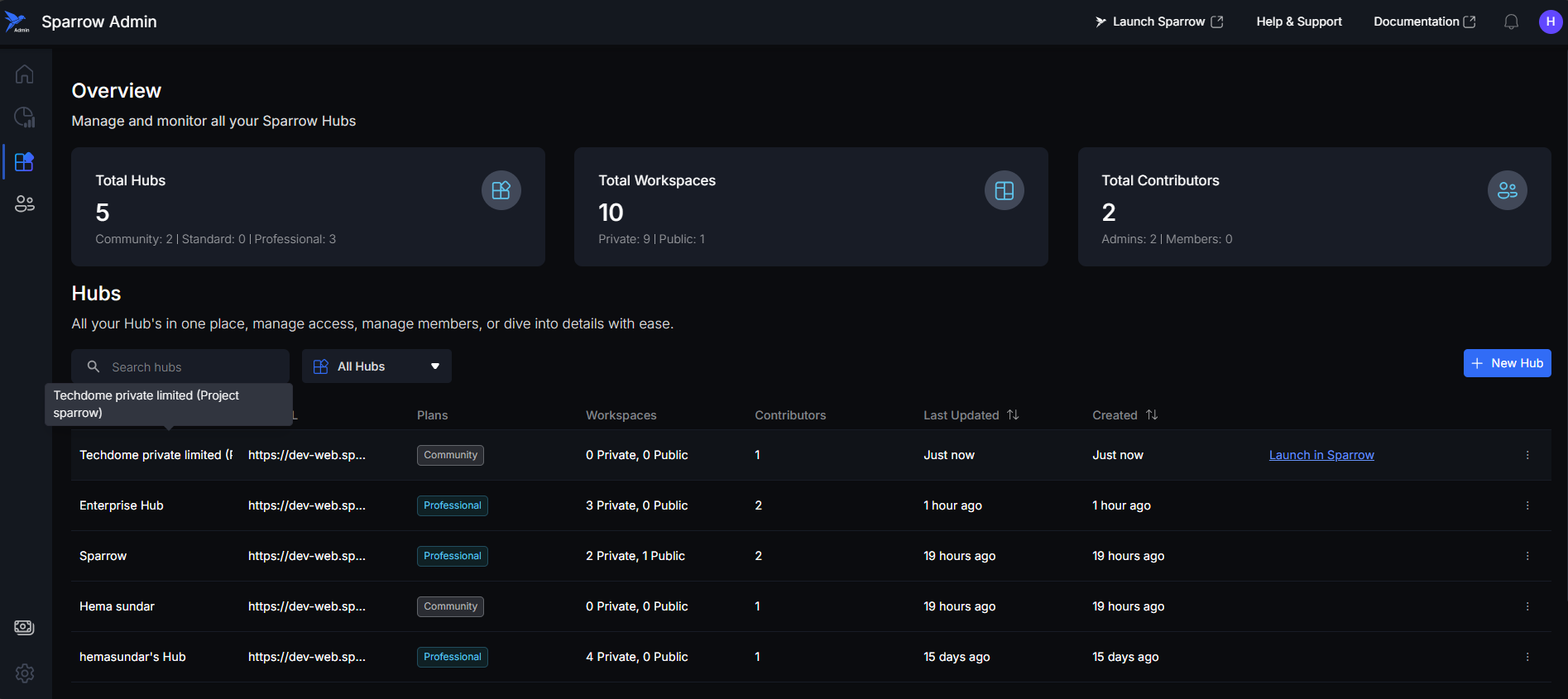The width and height of the screenshot is (1568, 699).
Task: Open three-dot menu for Sparrow hub
Action: 1527,556
